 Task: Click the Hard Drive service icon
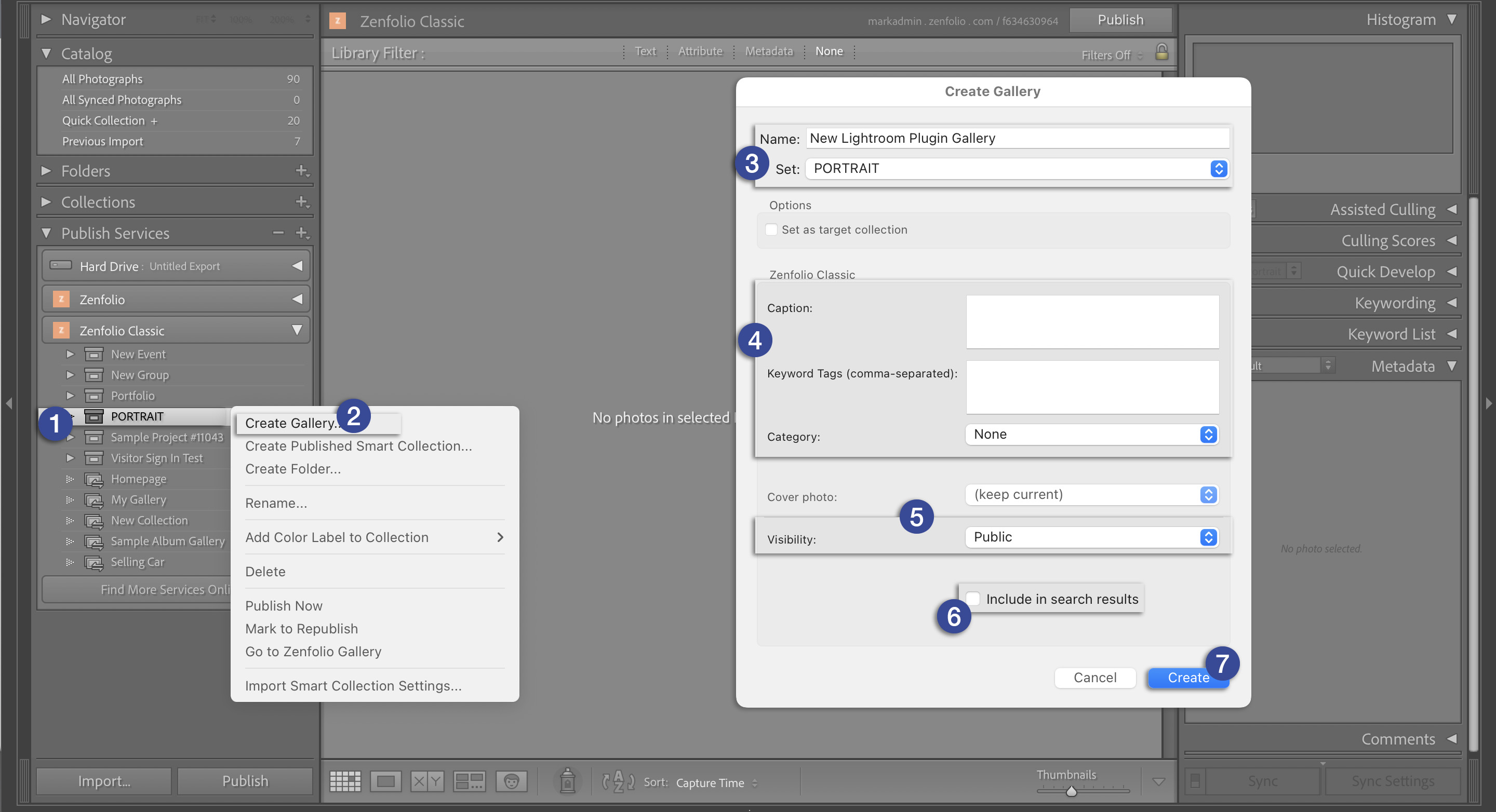pos(60,265)
